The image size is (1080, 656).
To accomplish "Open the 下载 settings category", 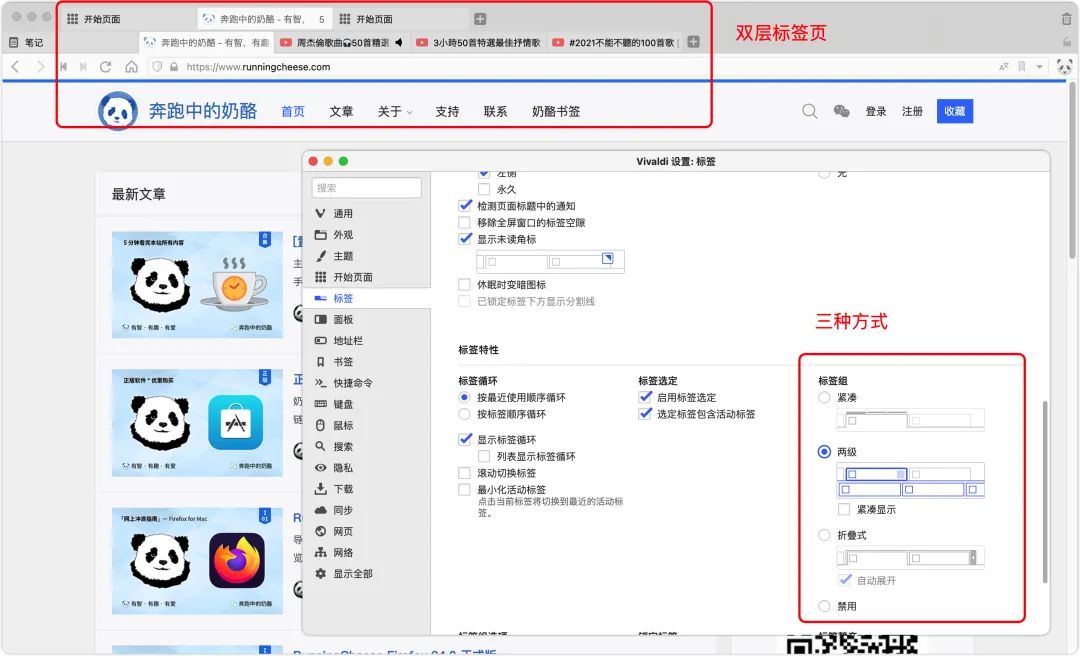I will coord(342,489).
